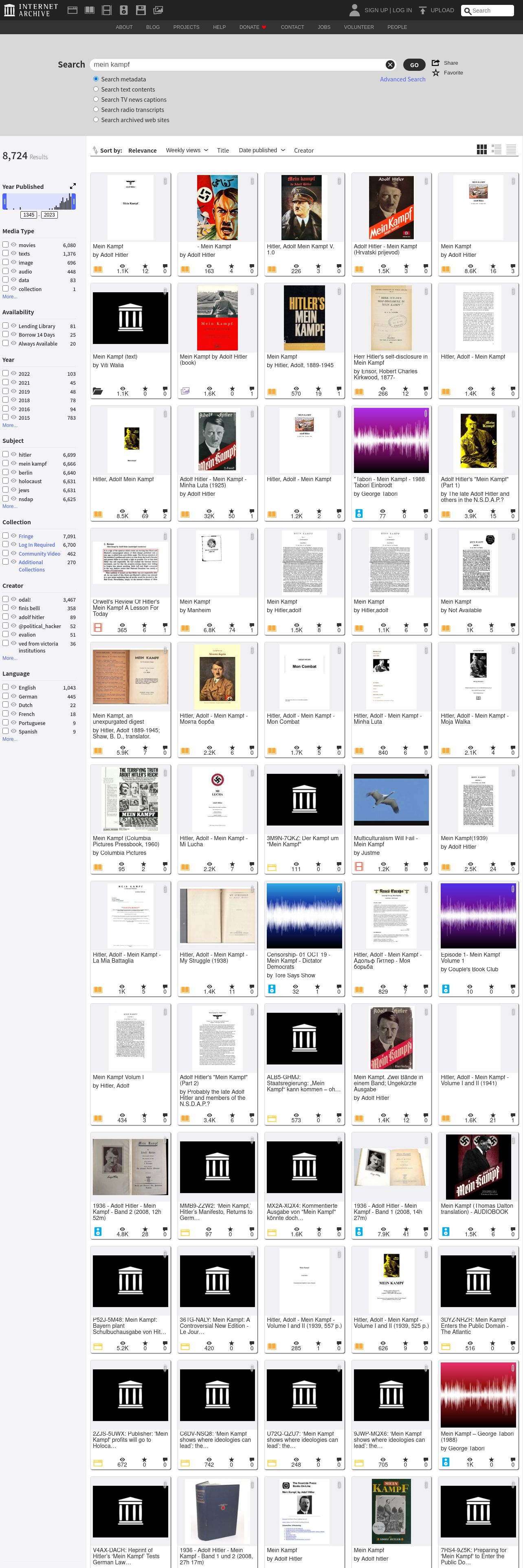Expand More under Media Type
Image resolution: width=523 pixels, height=1568 pixels.
9,297
